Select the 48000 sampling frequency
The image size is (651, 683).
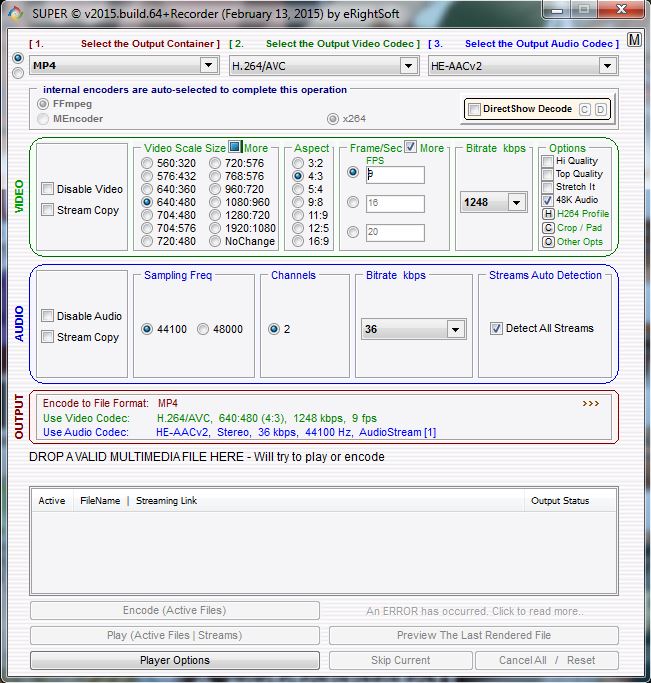(203, 329)
